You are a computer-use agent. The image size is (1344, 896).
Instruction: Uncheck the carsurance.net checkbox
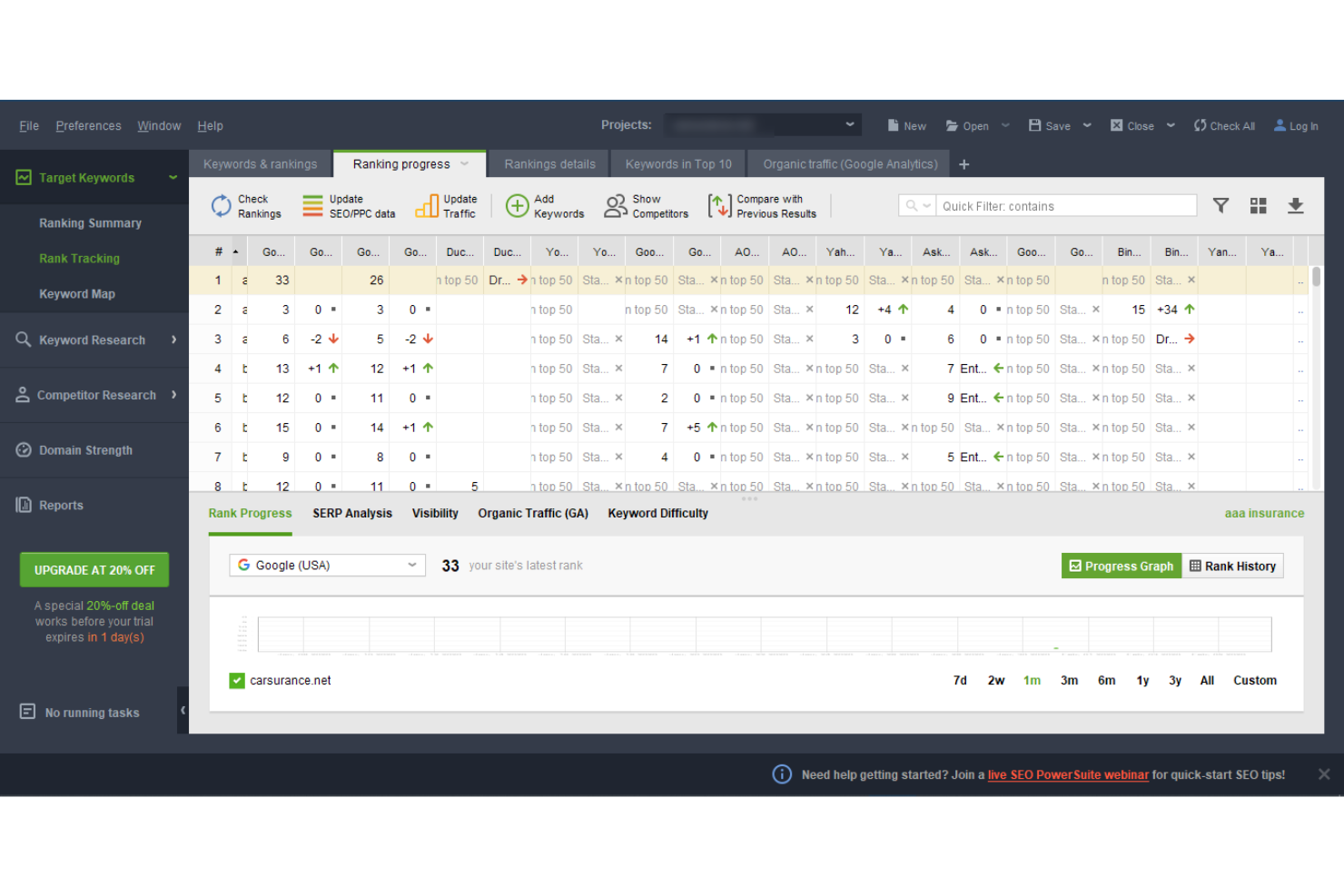[x=236, y=680]
